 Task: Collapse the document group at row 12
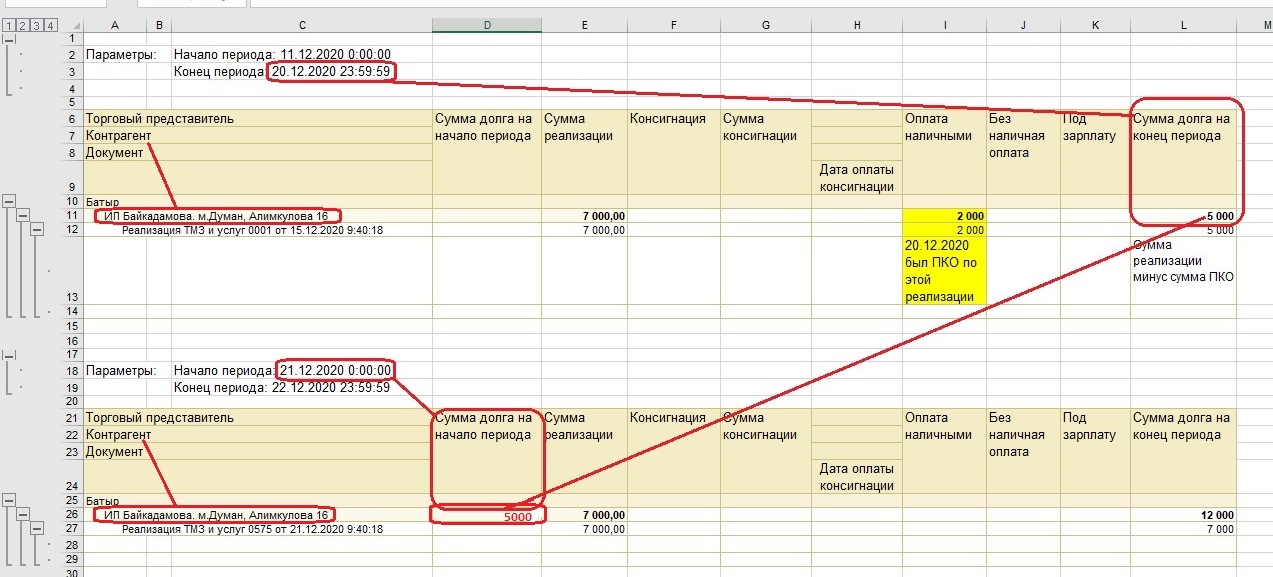pyautogui.click(x=37, y=230)
